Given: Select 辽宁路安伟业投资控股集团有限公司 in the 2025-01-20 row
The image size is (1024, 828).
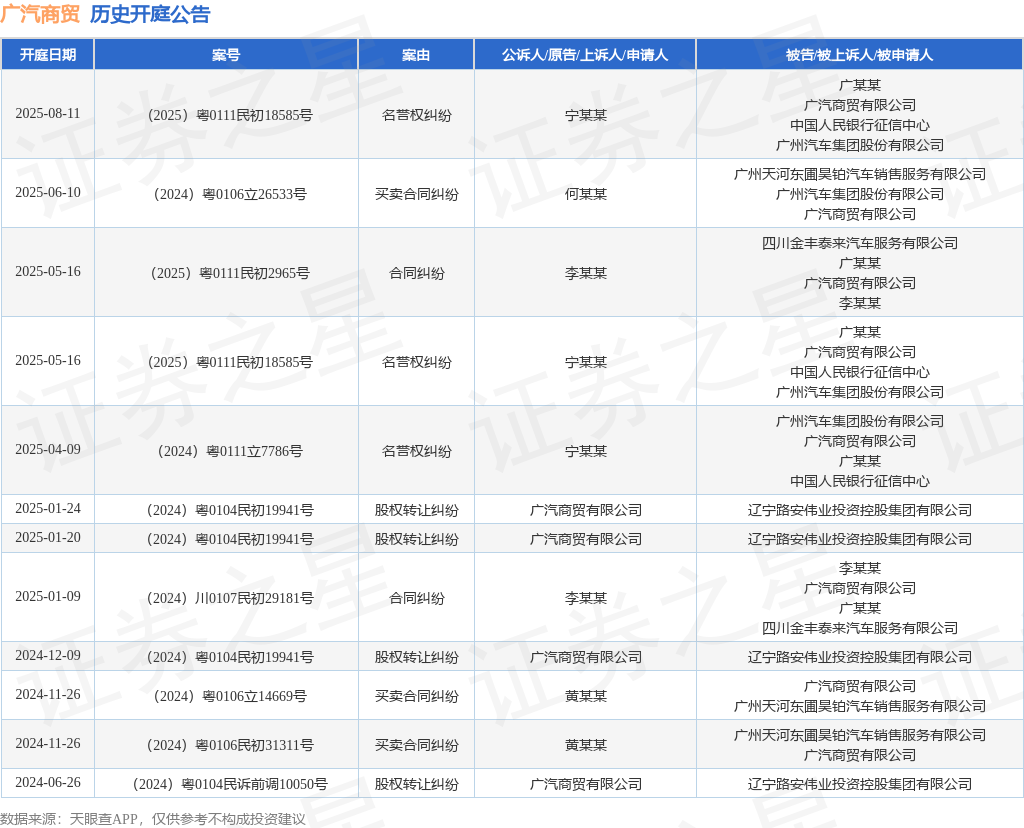Looking at the screenshot, I should click(859, 539).
